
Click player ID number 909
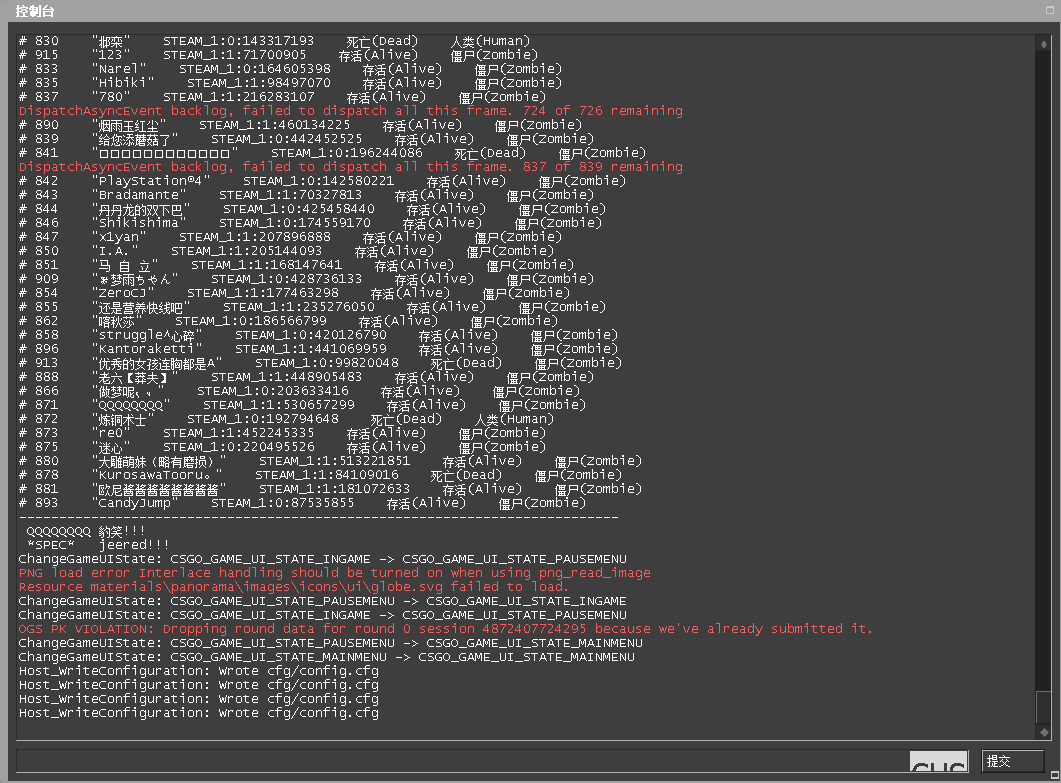[x=47, y=279]
